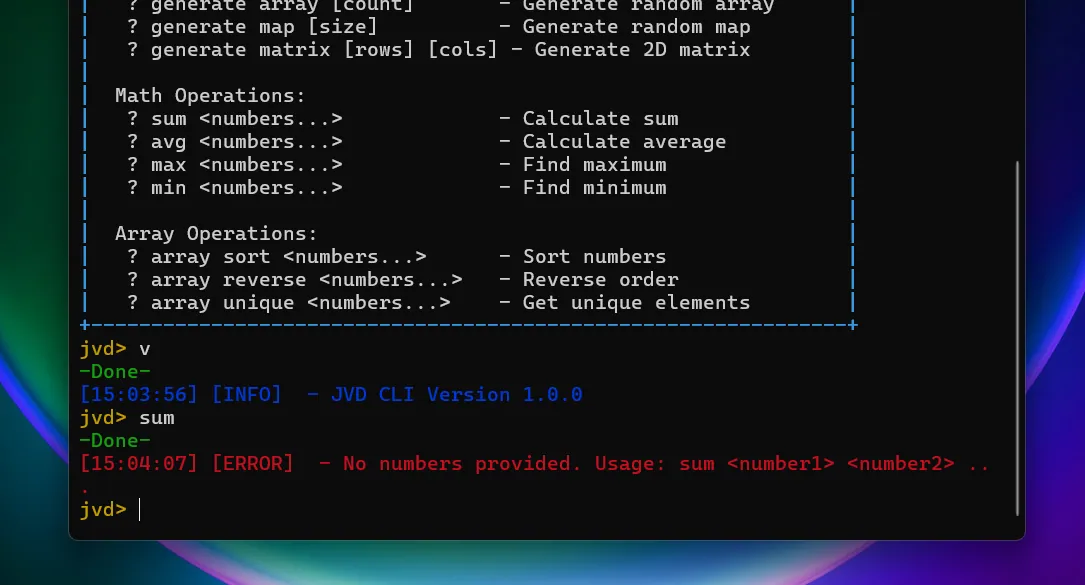The width and height of the screenshot is (1085, 585).
Task: Click the 'Find minimum' description
Action: pos(594,188)
